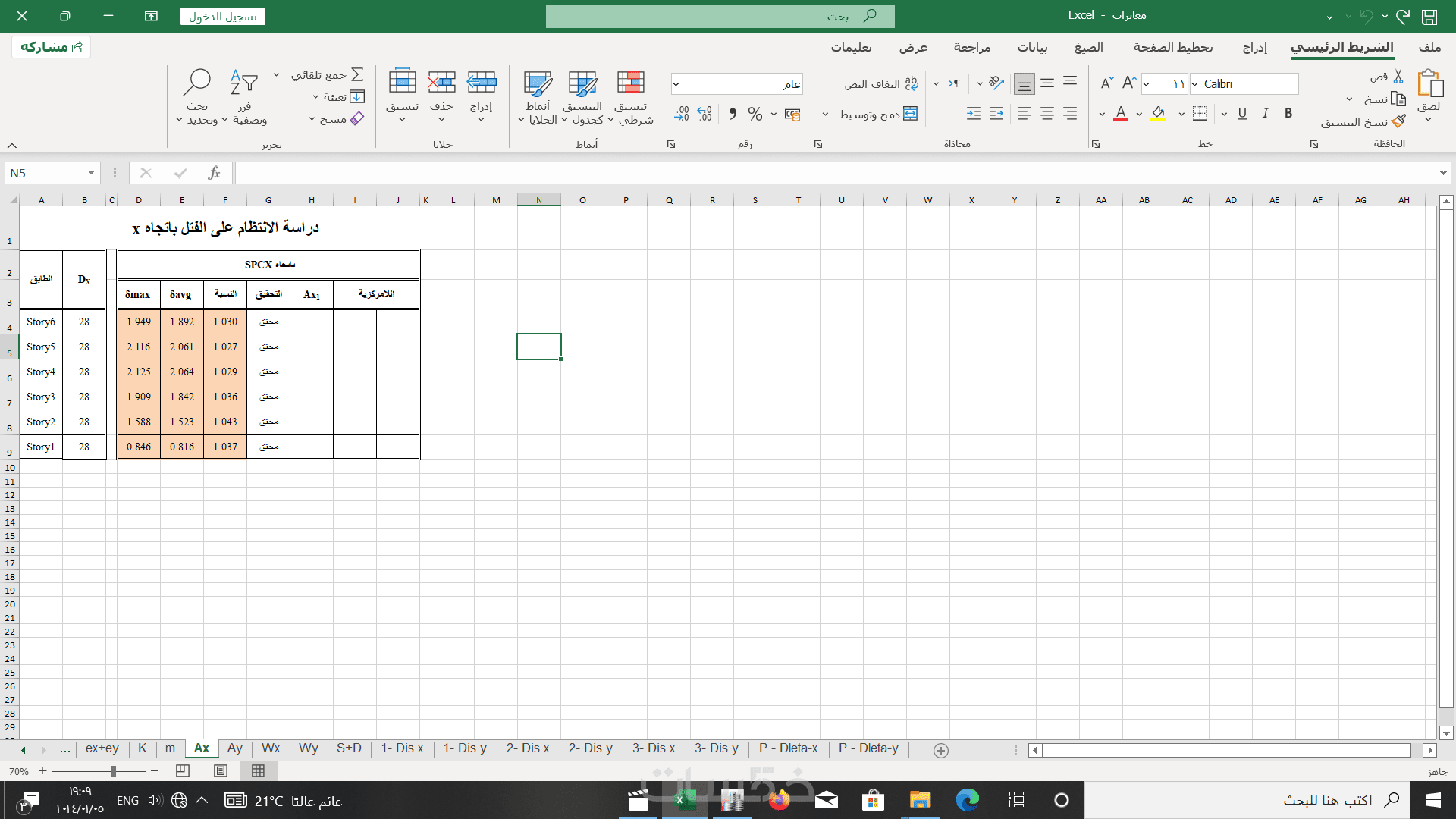Toggle bold formatting button

point(1288,114)
